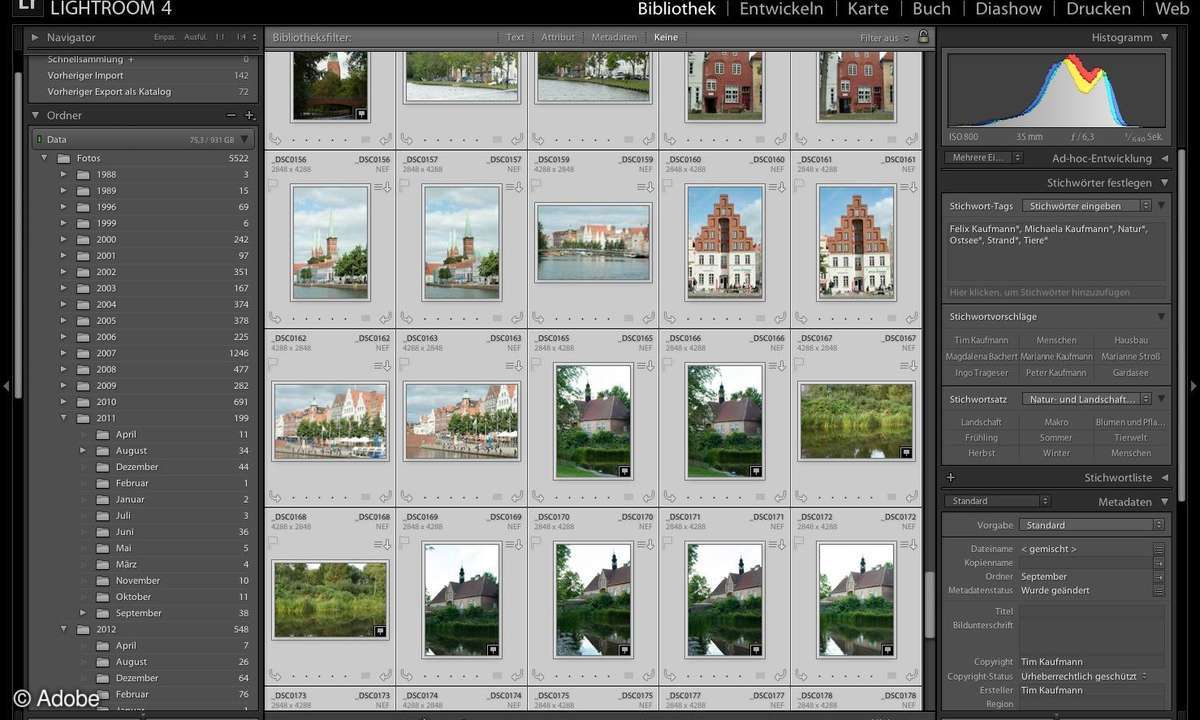Expand the Ad-hoc-Entwicklung panel
The image size is (1200, 720).
(1164, 158)
